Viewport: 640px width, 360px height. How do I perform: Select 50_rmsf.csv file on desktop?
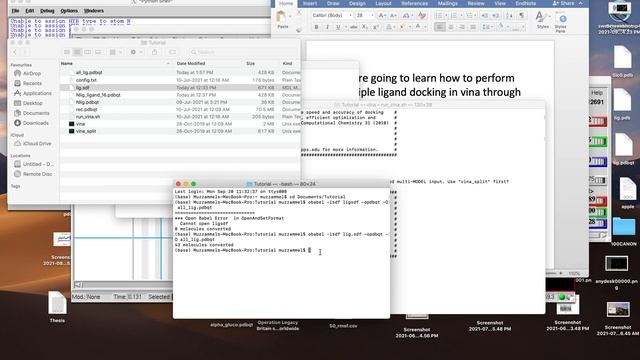click(343, 326)
